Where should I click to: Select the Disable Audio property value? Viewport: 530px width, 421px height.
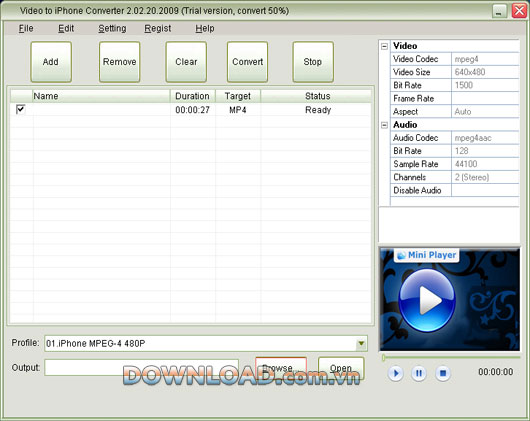point(485,191)
